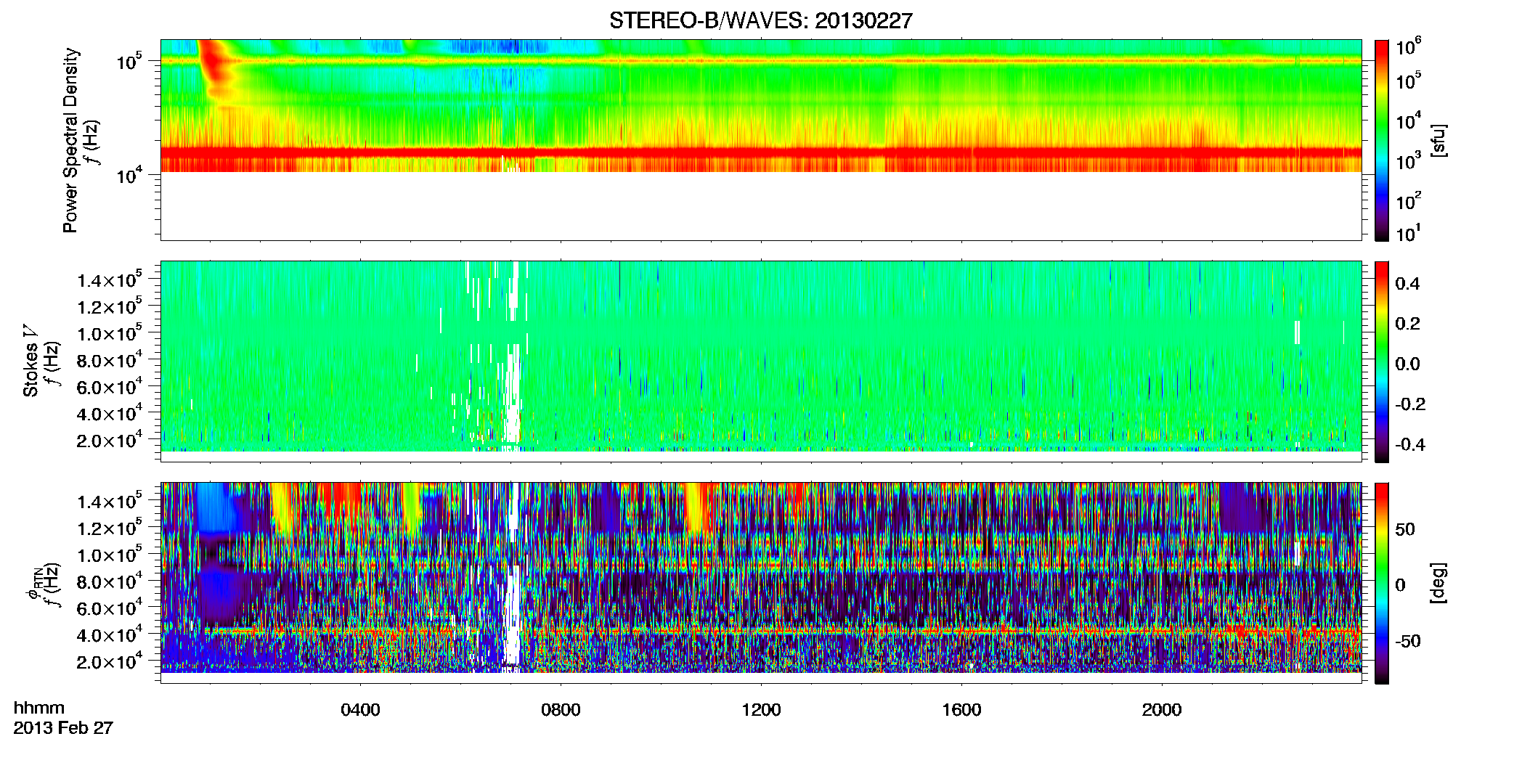Click the [sfu] colorbar unit label
Screen dimensions: 1522x784
pos(1438,140)
